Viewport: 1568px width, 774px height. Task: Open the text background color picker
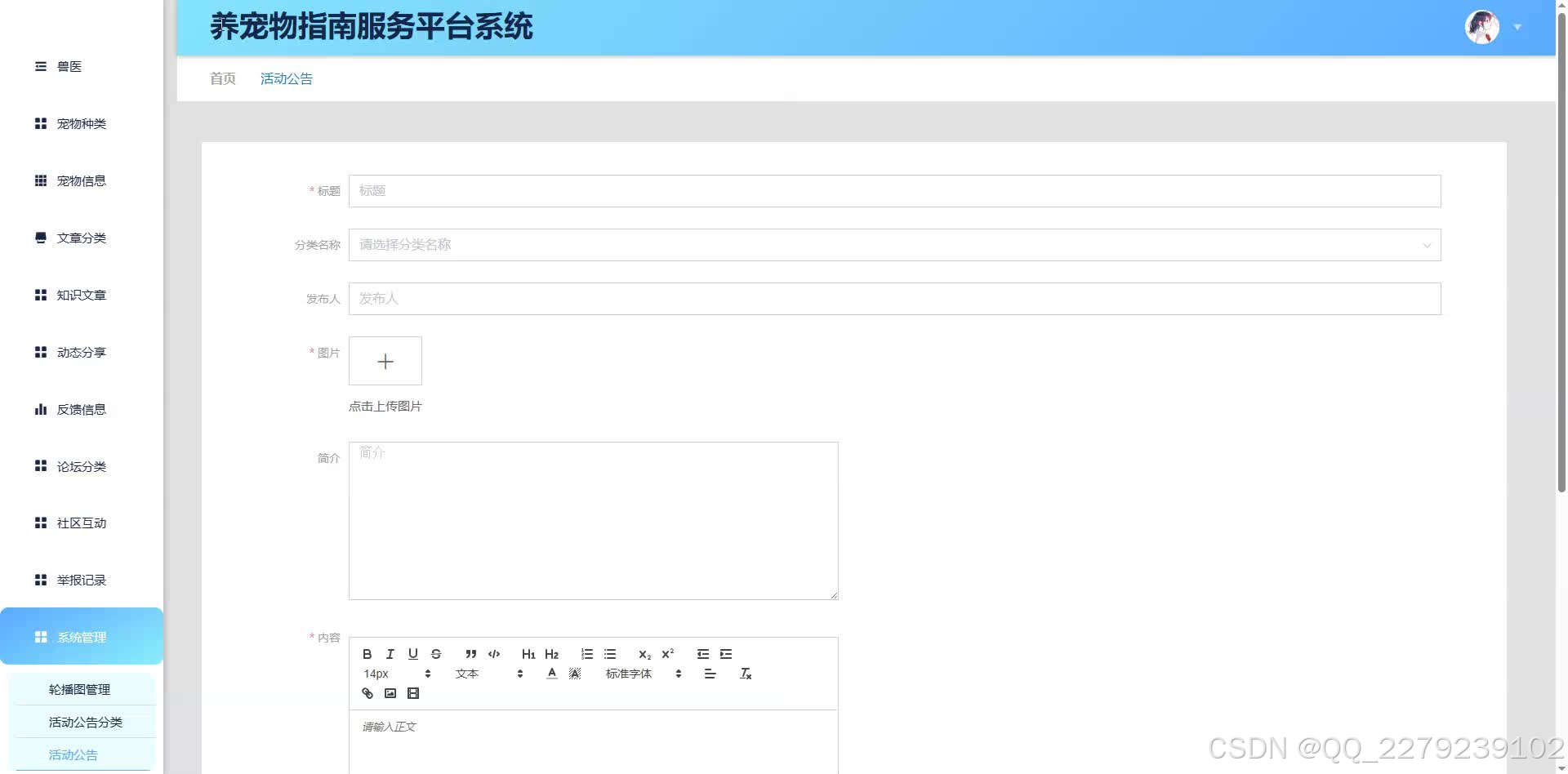click(x=575, y=674)
